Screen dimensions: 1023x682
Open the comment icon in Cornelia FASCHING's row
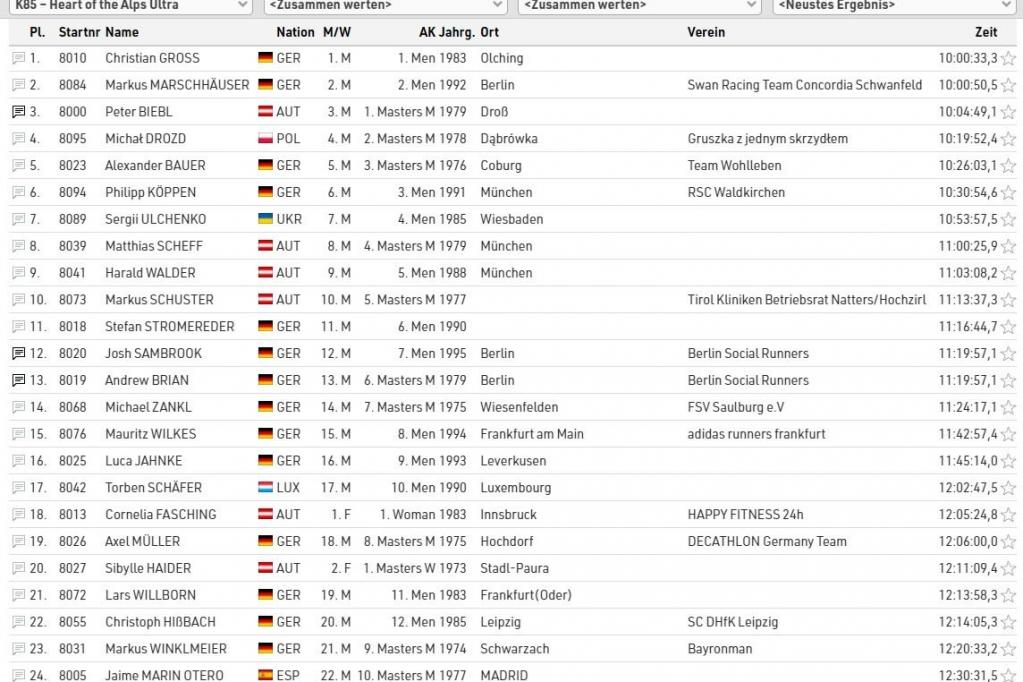pyautogui.click(x=18, y=514)
